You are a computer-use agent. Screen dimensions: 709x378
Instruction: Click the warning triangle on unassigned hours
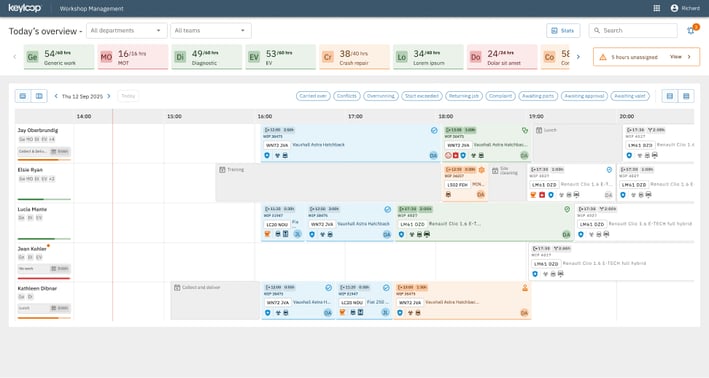pyautogui.click(x=602, y=57)
